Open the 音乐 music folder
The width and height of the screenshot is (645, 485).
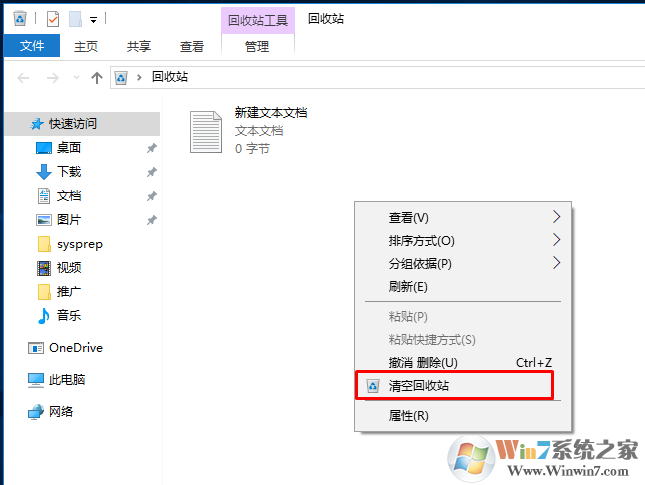69,316
